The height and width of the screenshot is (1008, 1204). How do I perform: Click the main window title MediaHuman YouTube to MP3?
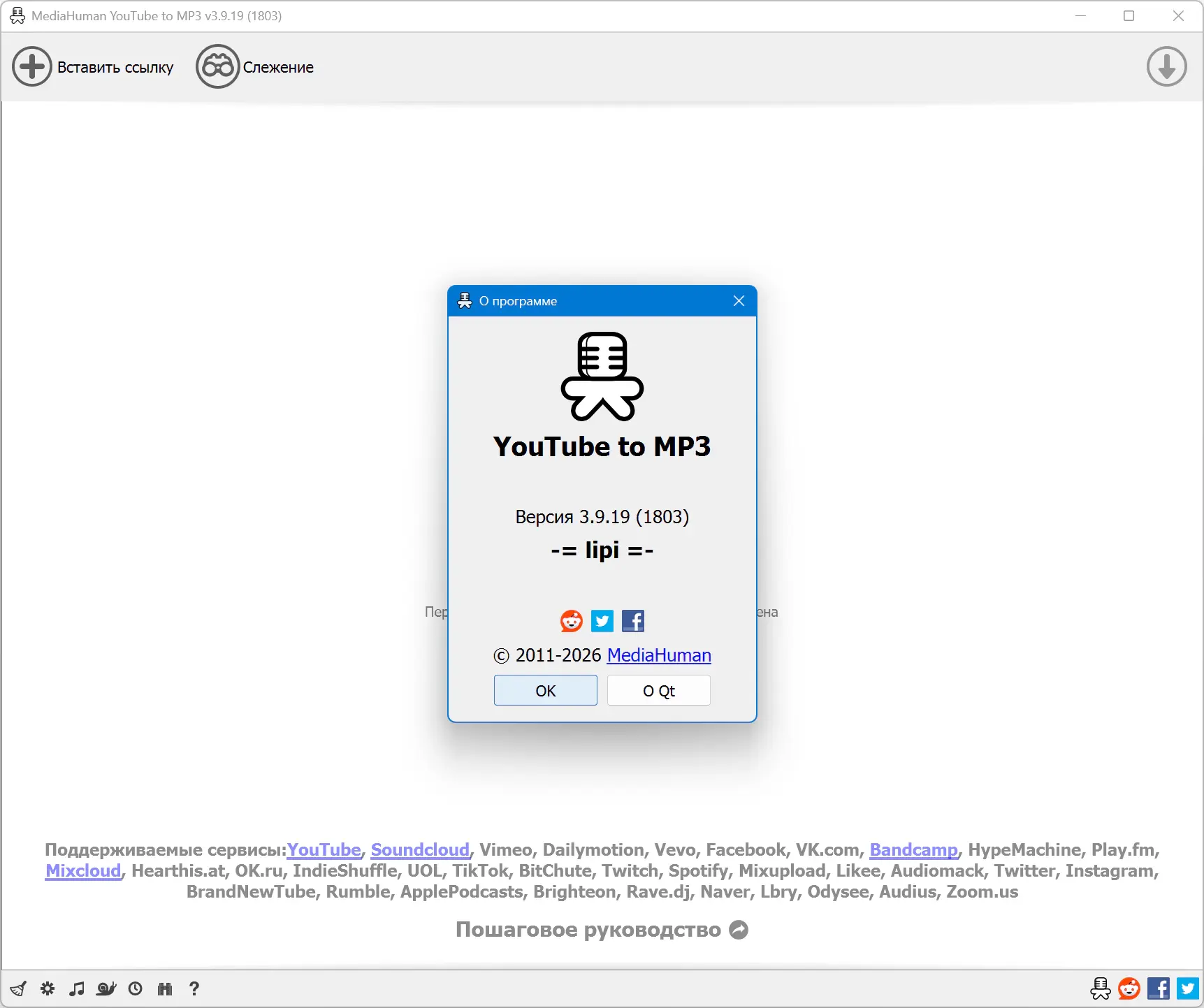pyautogui.click(x=157, y=16)
